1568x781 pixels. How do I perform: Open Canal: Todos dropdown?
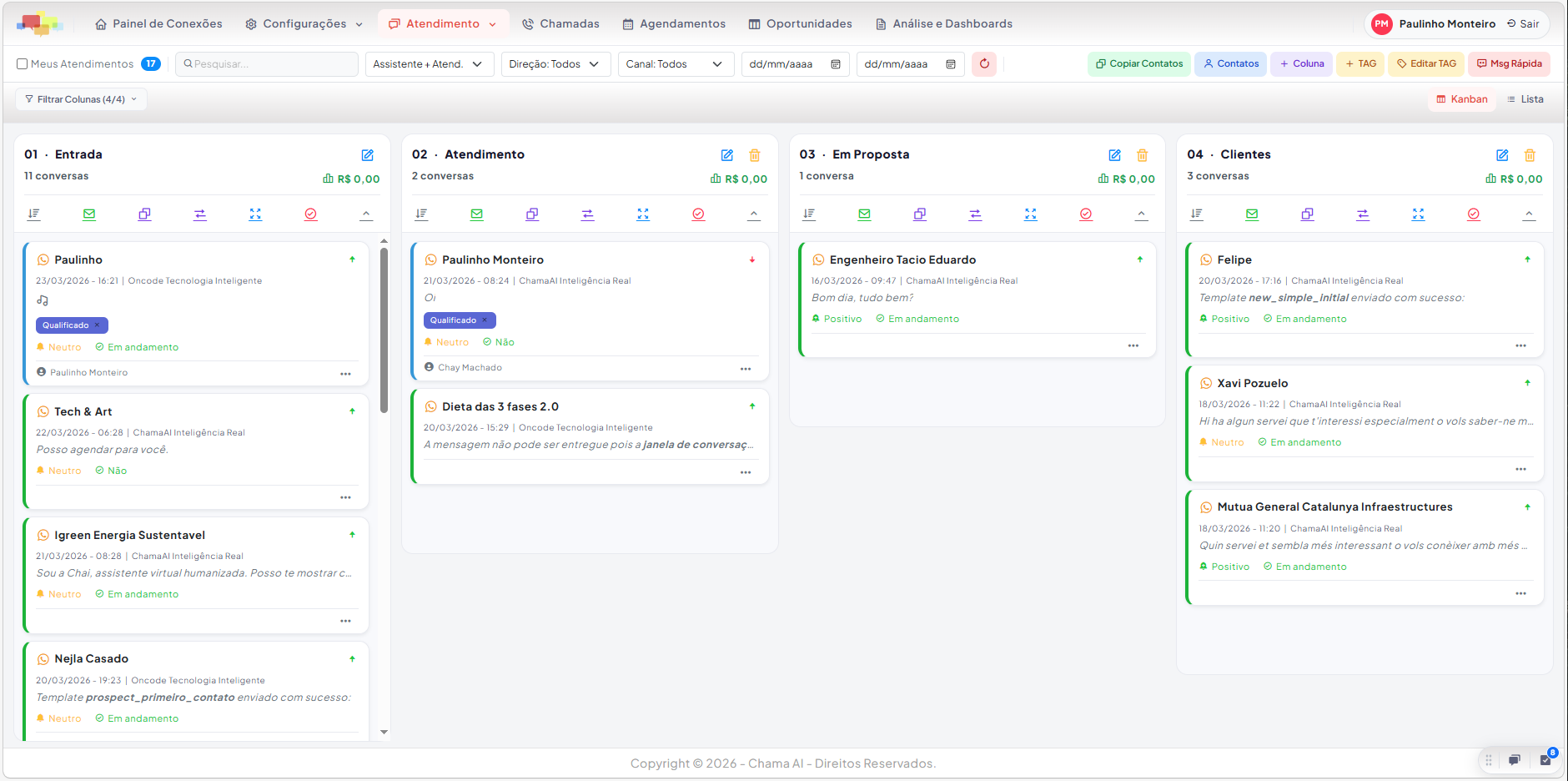click(676, 64)
